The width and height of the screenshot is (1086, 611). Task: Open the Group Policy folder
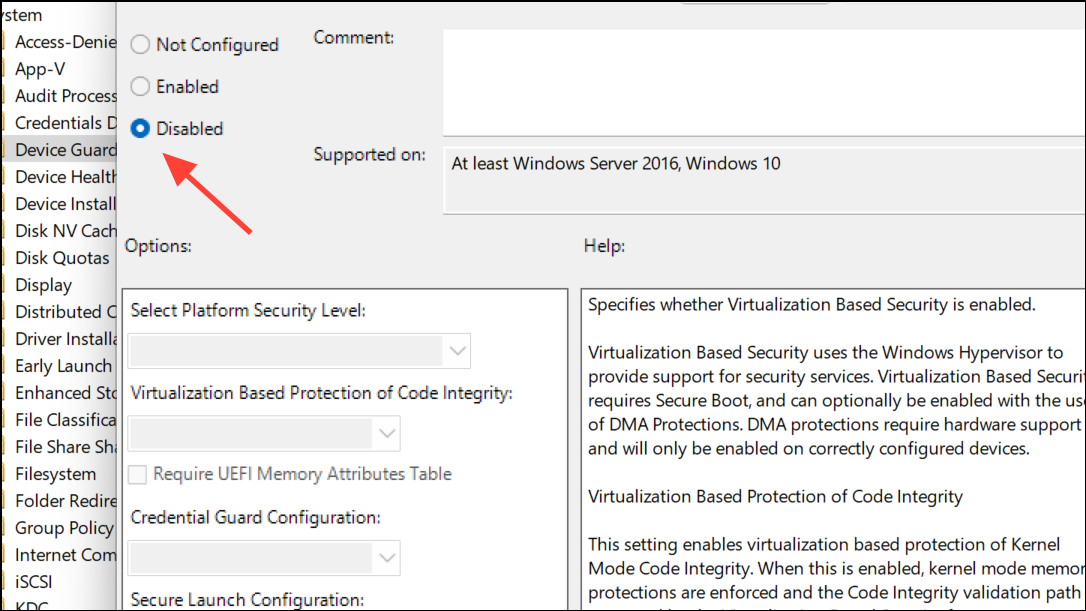coord(64,529)
